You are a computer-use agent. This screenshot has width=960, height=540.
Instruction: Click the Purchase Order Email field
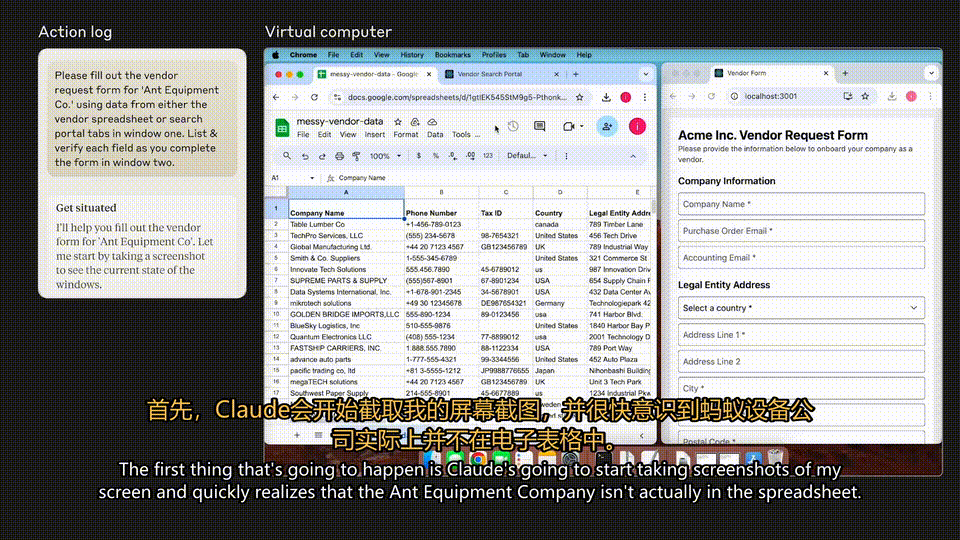[x=801, y=231]
